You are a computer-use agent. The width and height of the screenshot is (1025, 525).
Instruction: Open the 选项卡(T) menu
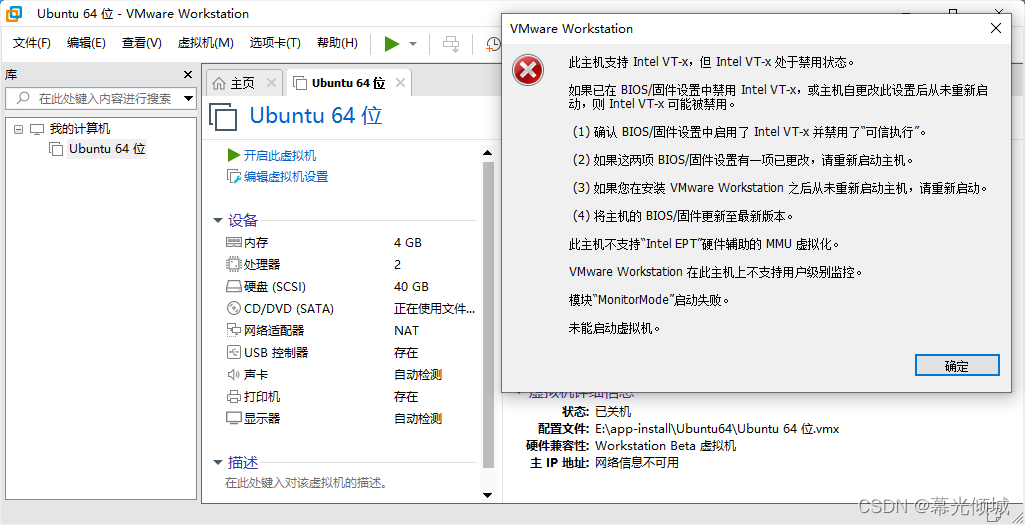click(x=275, y=43)
